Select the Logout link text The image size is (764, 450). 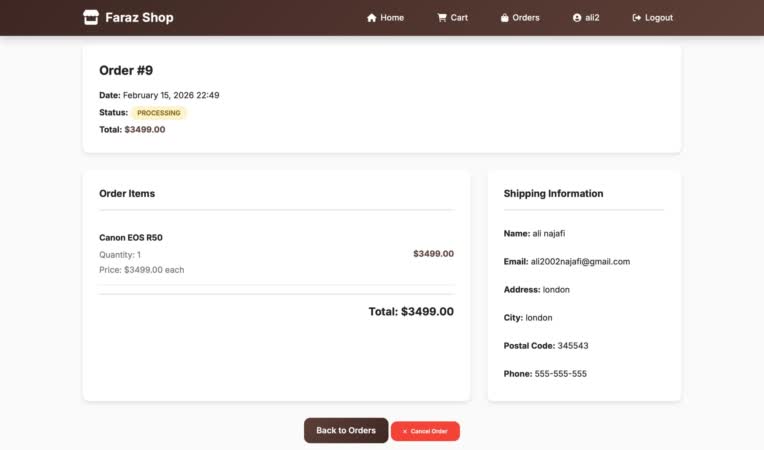659,18
